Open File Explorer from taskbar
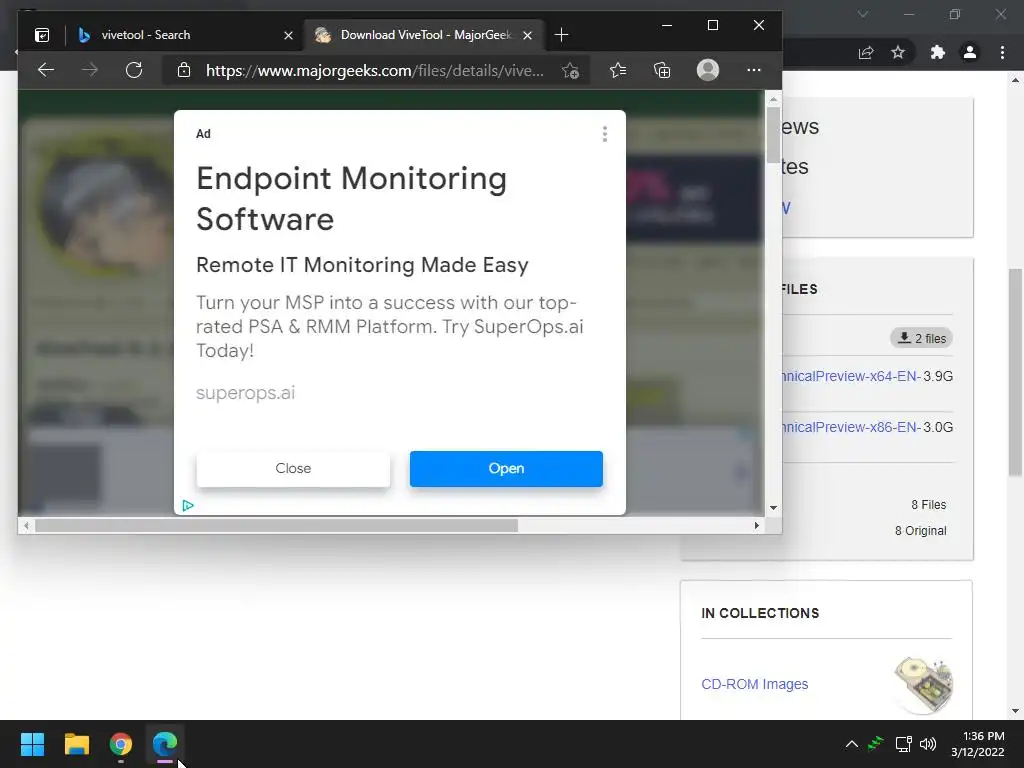This screenshot has width=1024, height=768. click(x=76, y=744)
